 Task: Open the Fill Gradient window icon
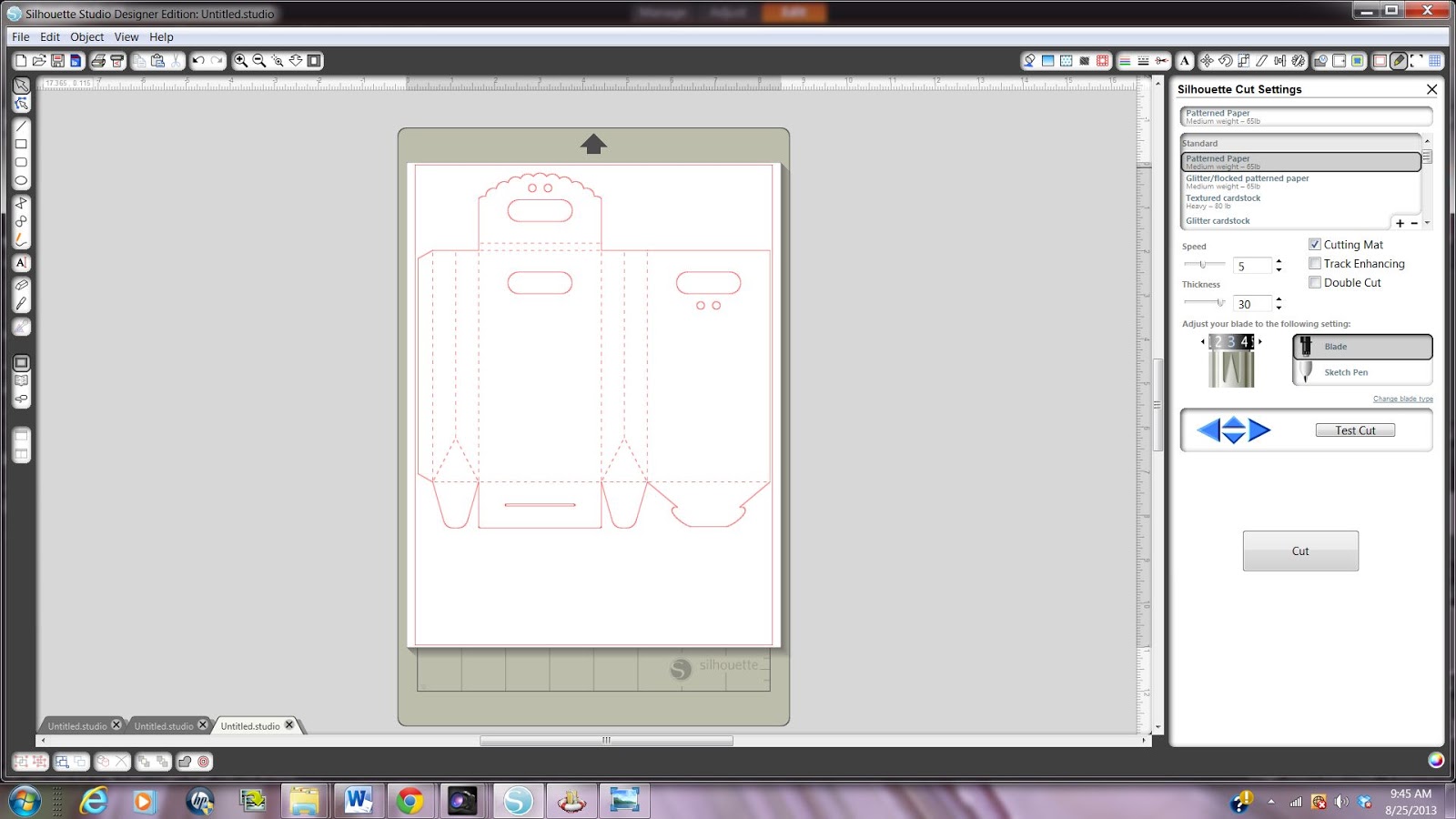point(1047,61)
